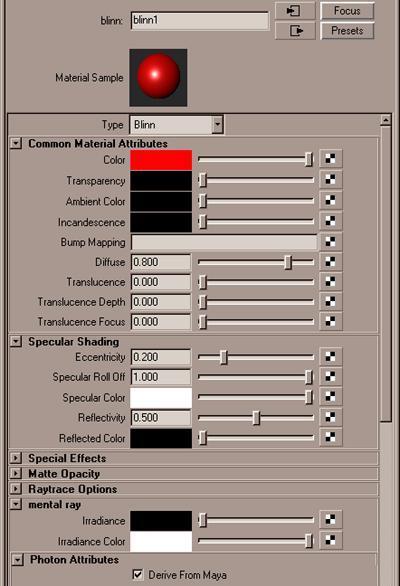Click the red sphere Material Sample thumbnail
Image resolution: width=400 pixels, height=586 pixels.
(158, 77)
